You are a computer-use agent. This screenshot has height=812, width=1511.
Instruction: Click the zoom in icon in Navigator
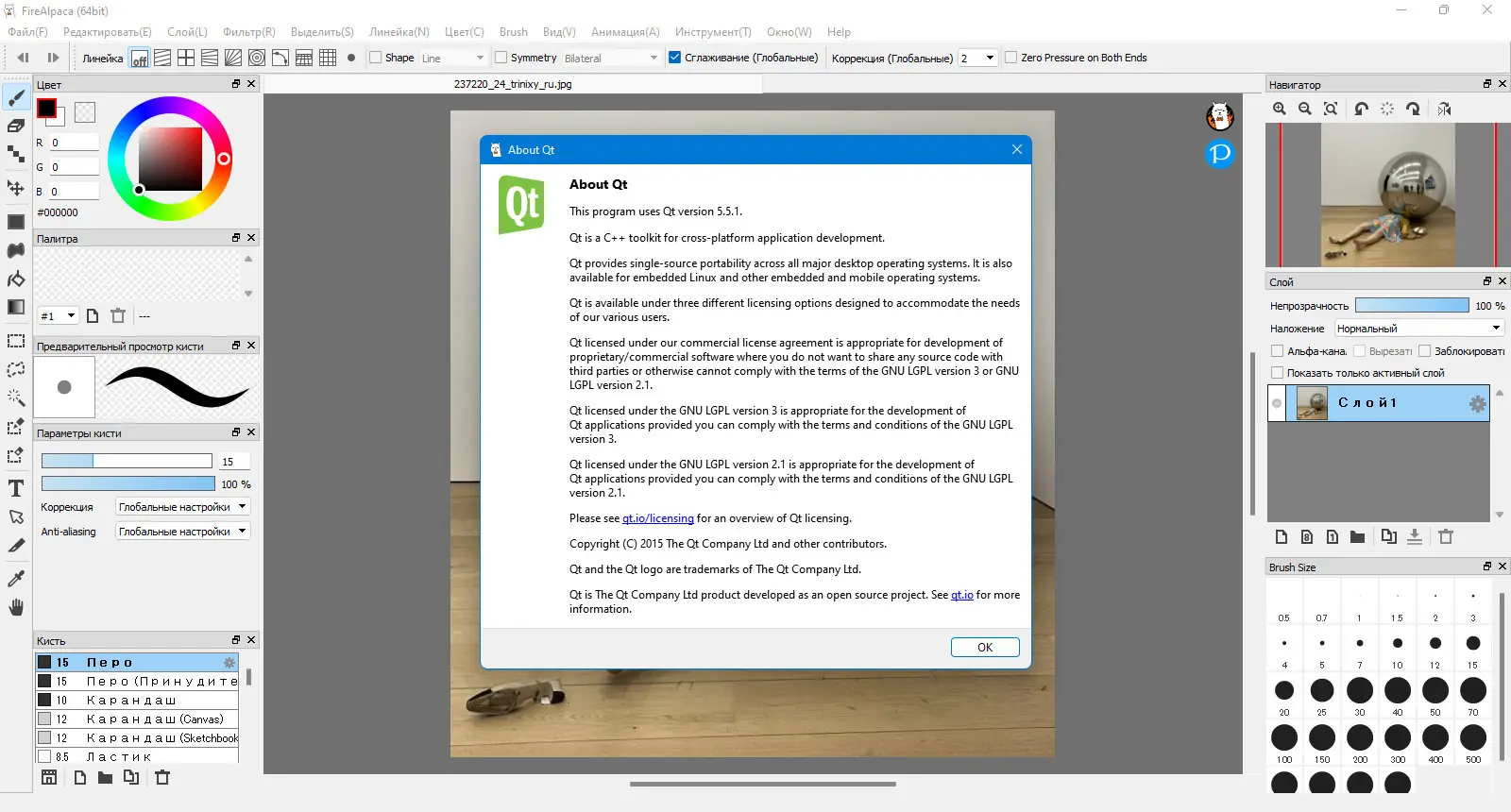tap(1280, 109)
